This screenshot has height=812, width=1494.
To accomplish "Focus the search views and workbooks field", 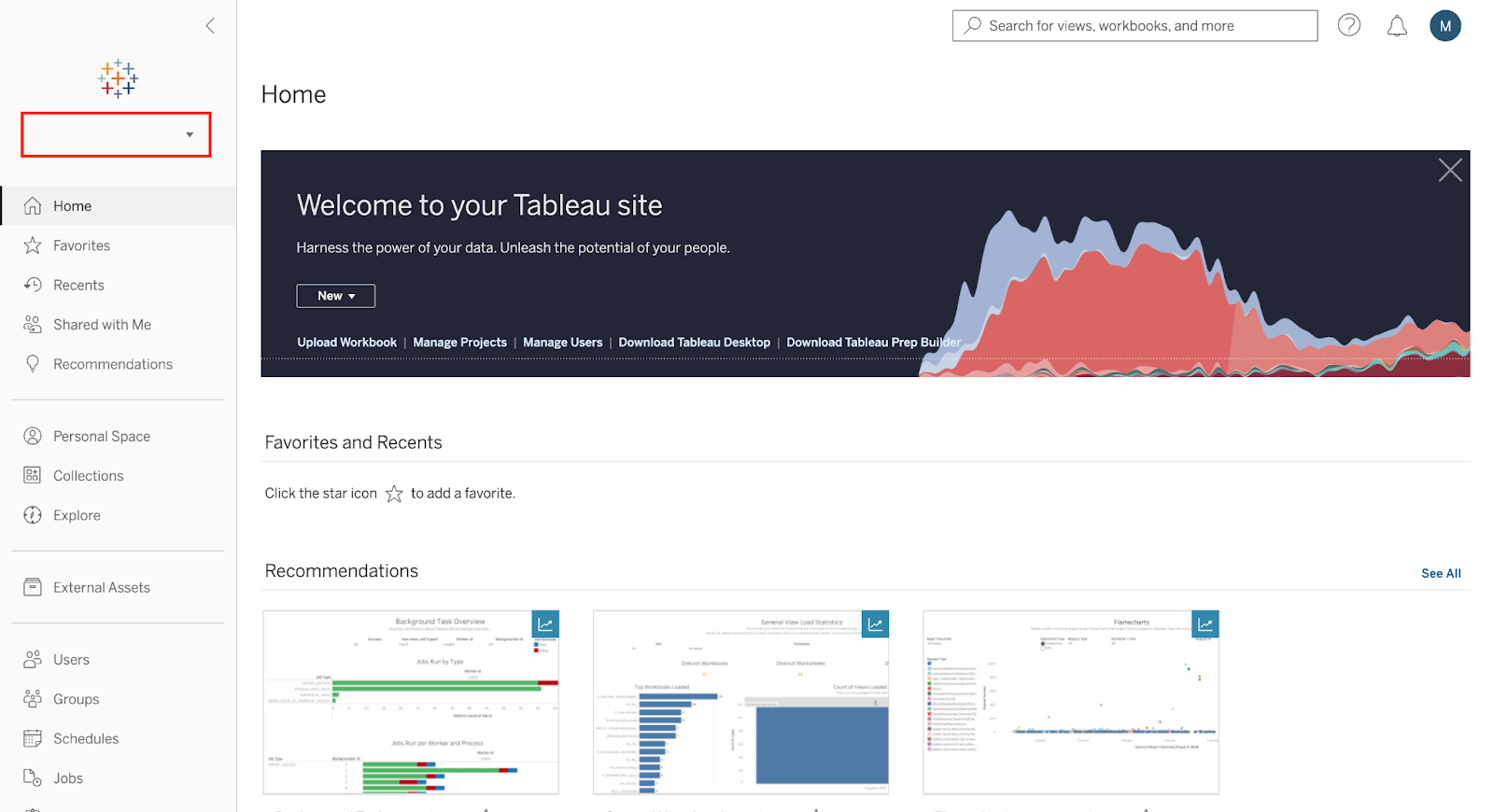I will [x=1135, y=26].
